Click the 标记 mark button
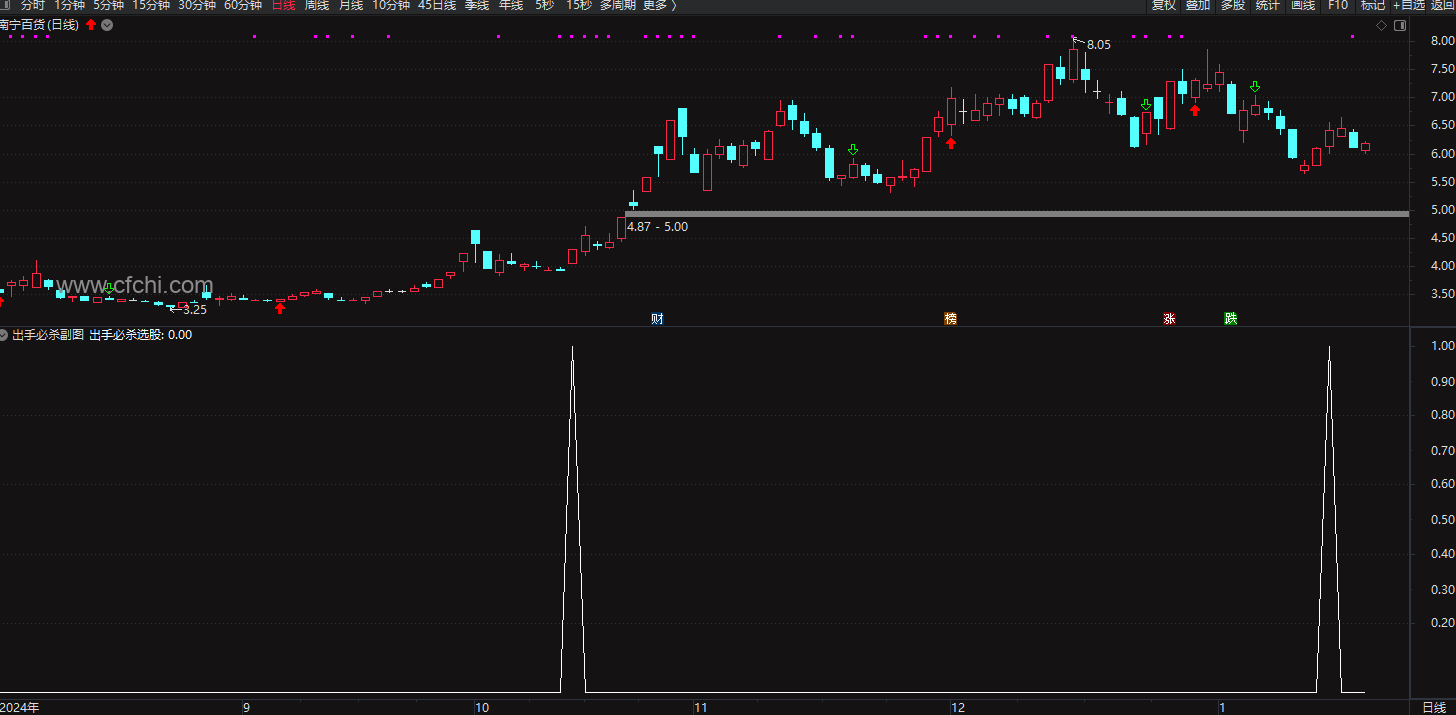Screen dimensions: 1456x715 pos(1373,6)
